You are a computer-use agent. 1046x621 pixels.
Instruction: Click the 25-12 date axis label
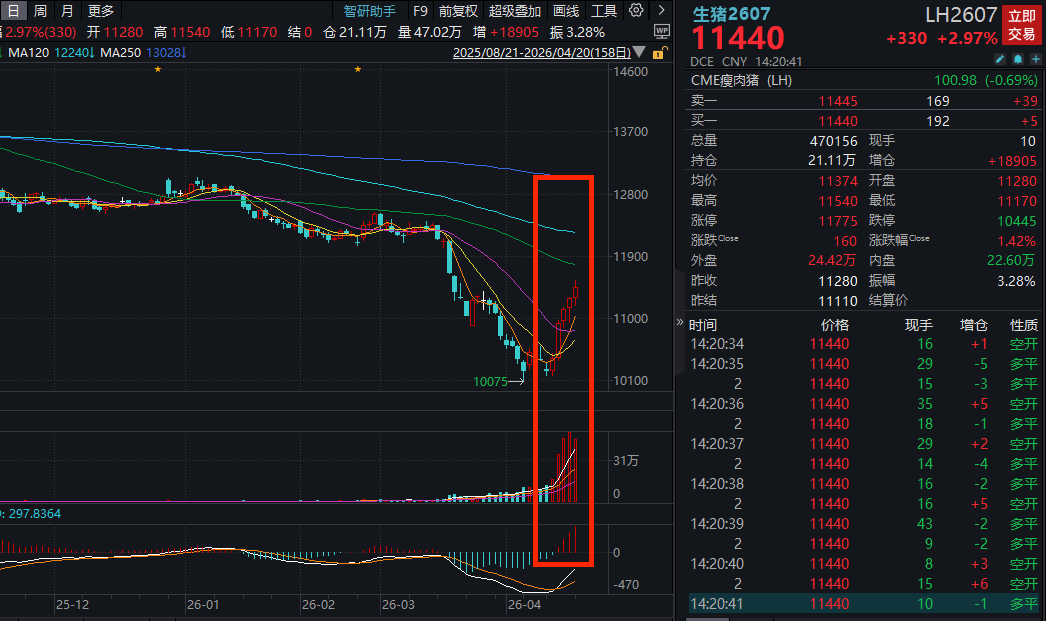tap(72, 605)
